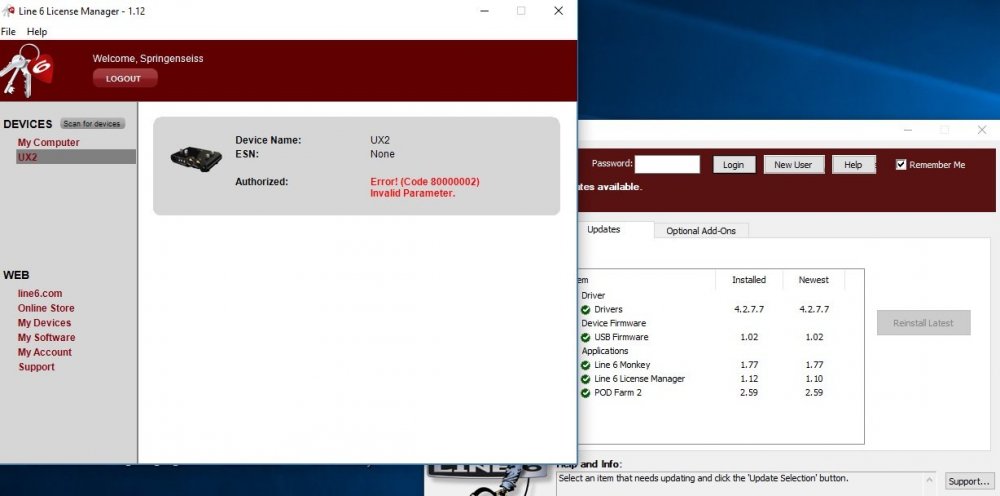This screenshot has height=496, width=1000.
Task: Click green check icon beside POD Farm 2
Action: [586, 393]
